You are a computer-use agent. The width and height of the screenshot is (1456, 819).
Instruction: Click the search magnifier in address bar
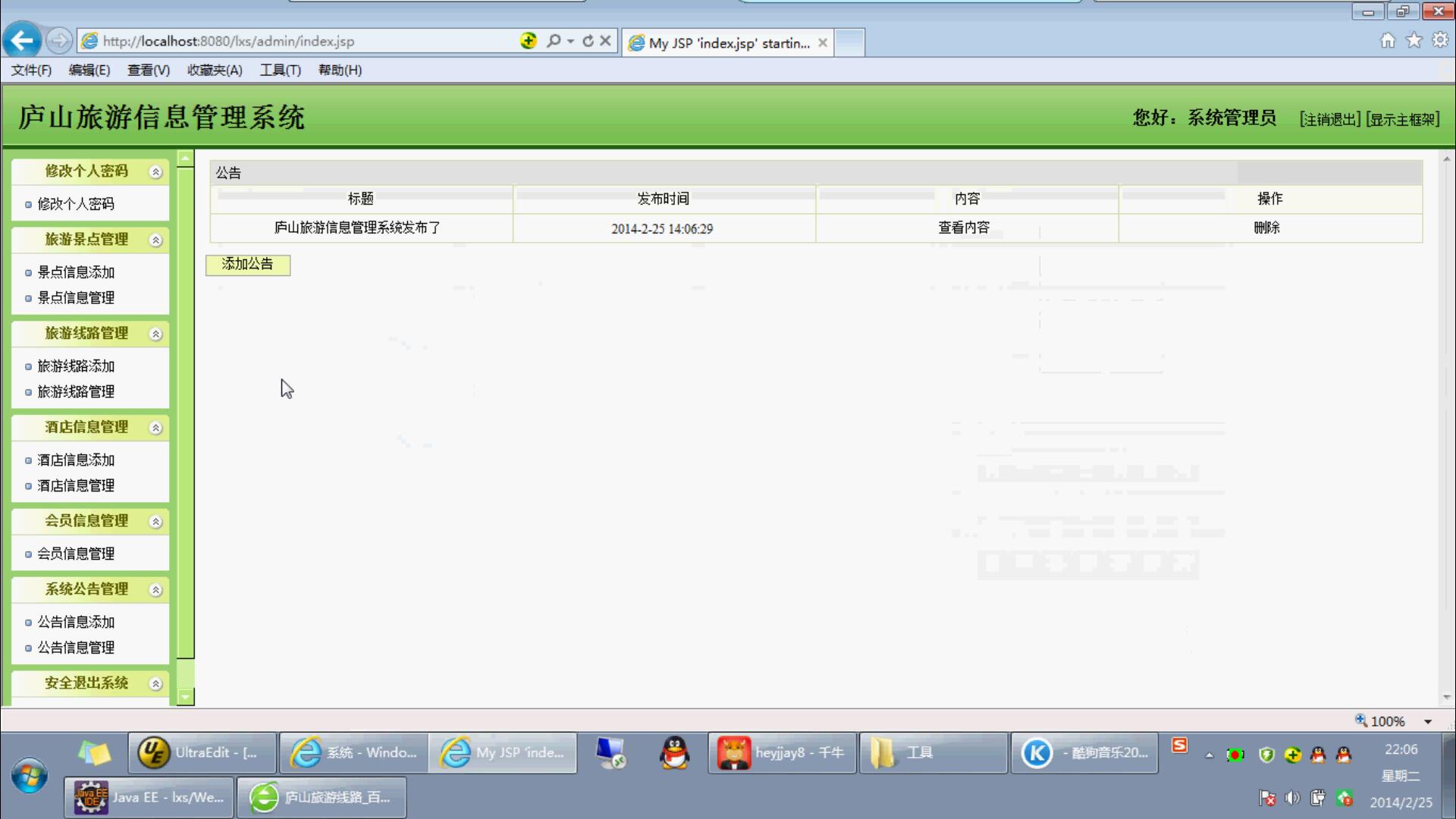click(554, 41)
